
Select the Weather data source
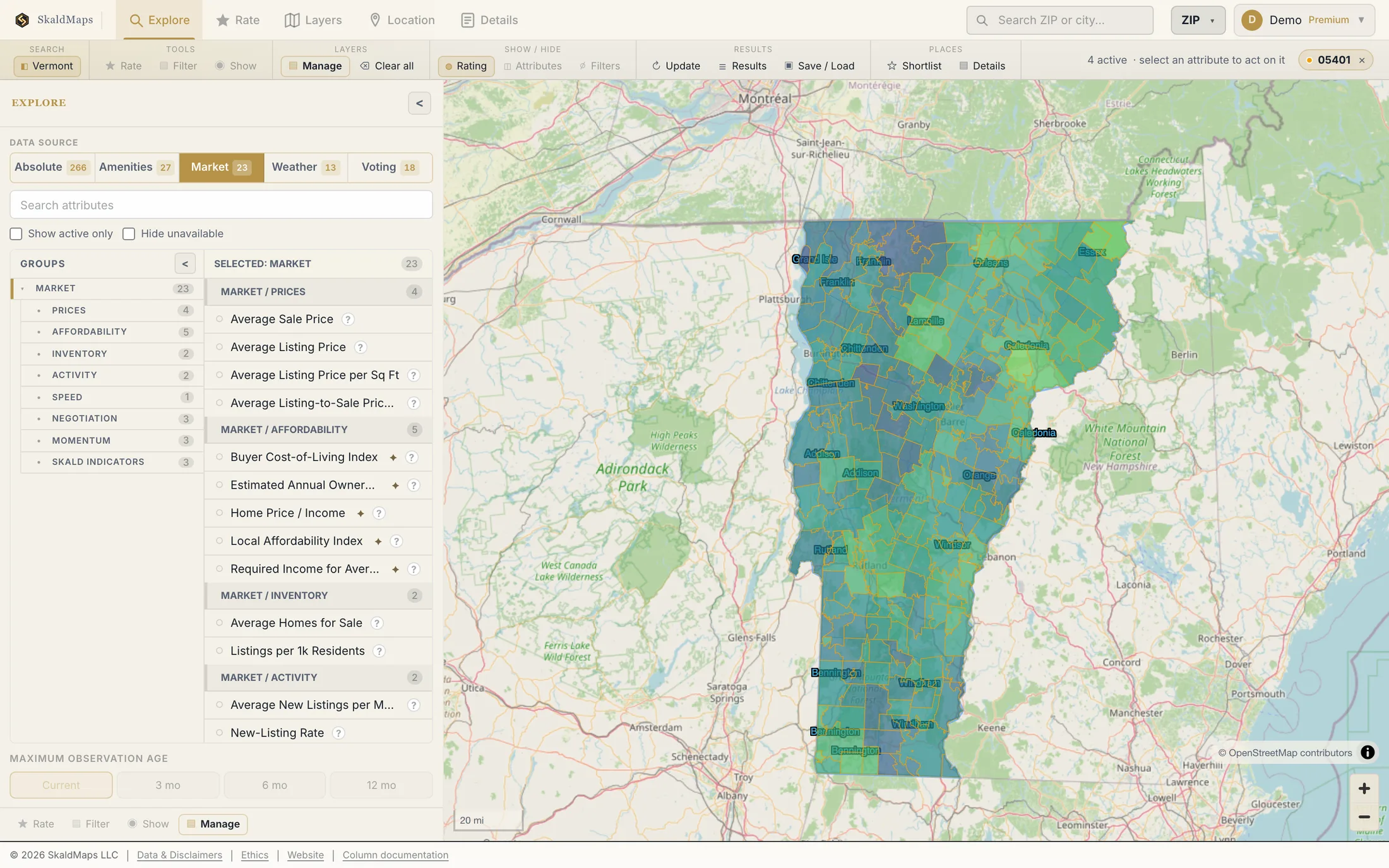click(x=306, y=167)
